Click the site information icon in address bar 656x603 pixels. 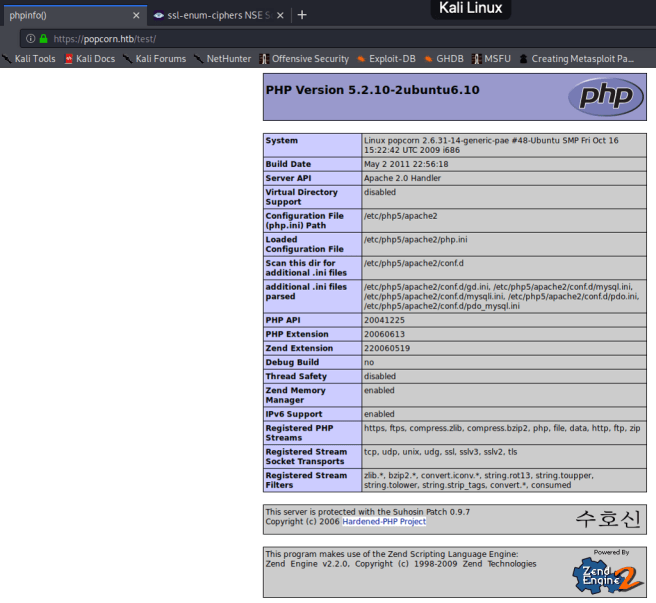pyautogui.click(x=30, y=38)
